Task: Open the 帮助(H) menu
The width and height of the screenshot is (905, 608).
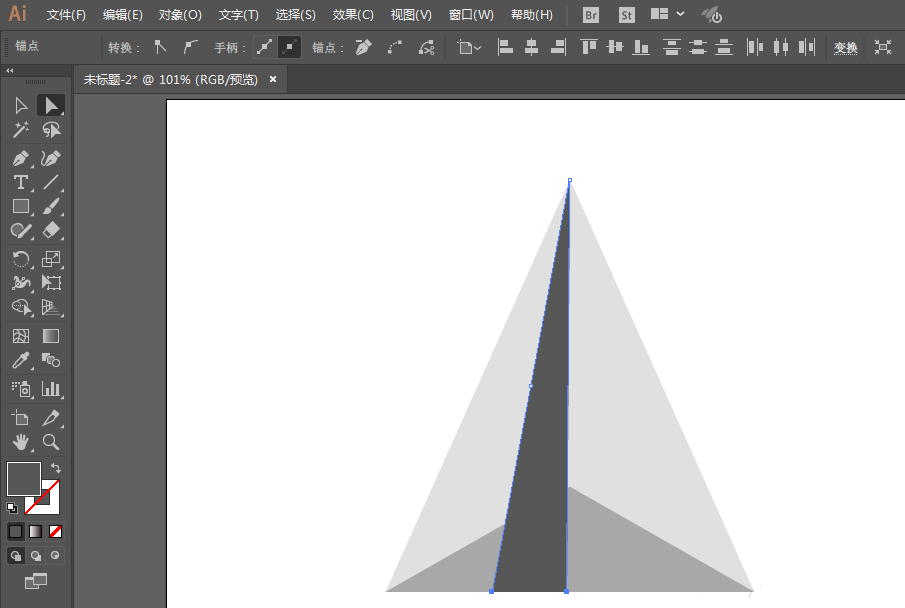Action: [532, 15]
